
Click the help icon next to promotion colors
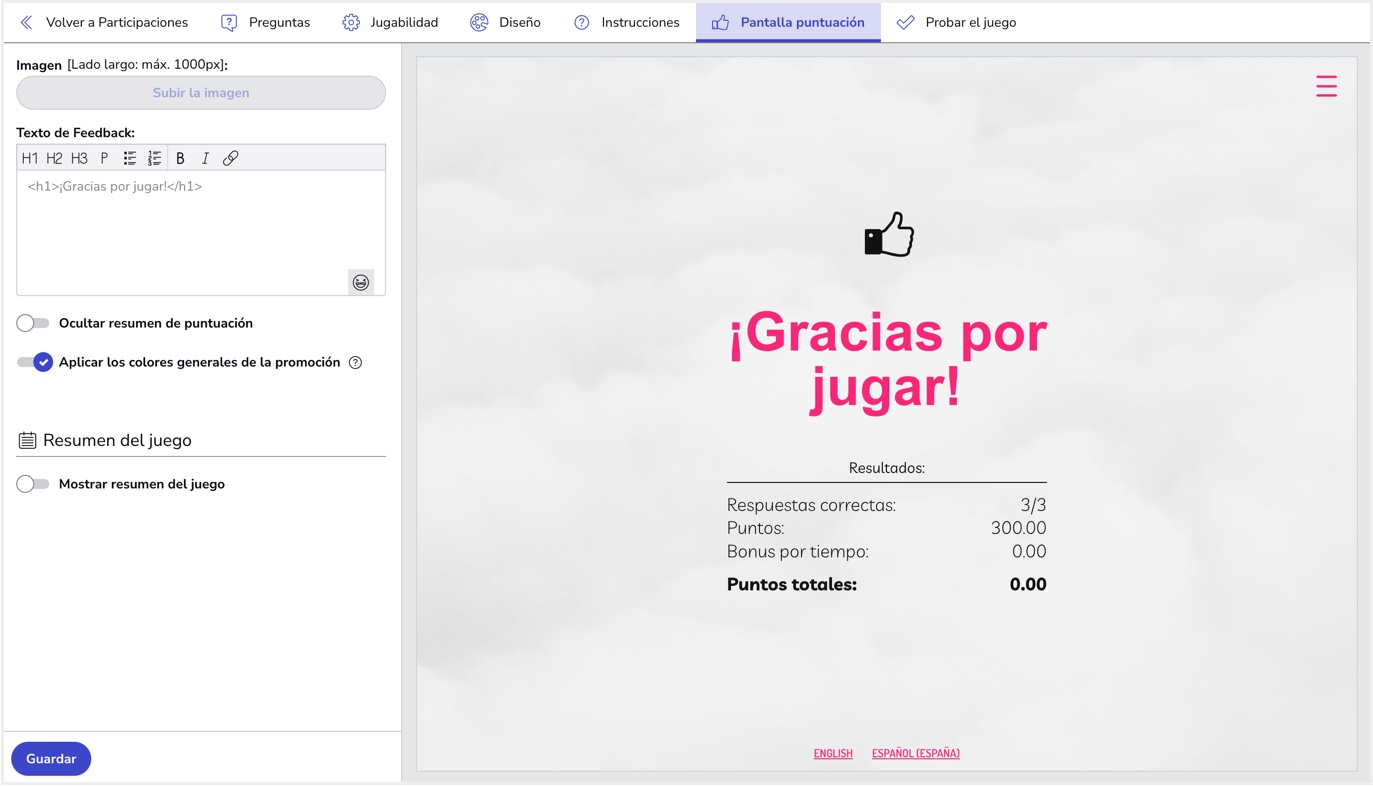click(355, 363)
